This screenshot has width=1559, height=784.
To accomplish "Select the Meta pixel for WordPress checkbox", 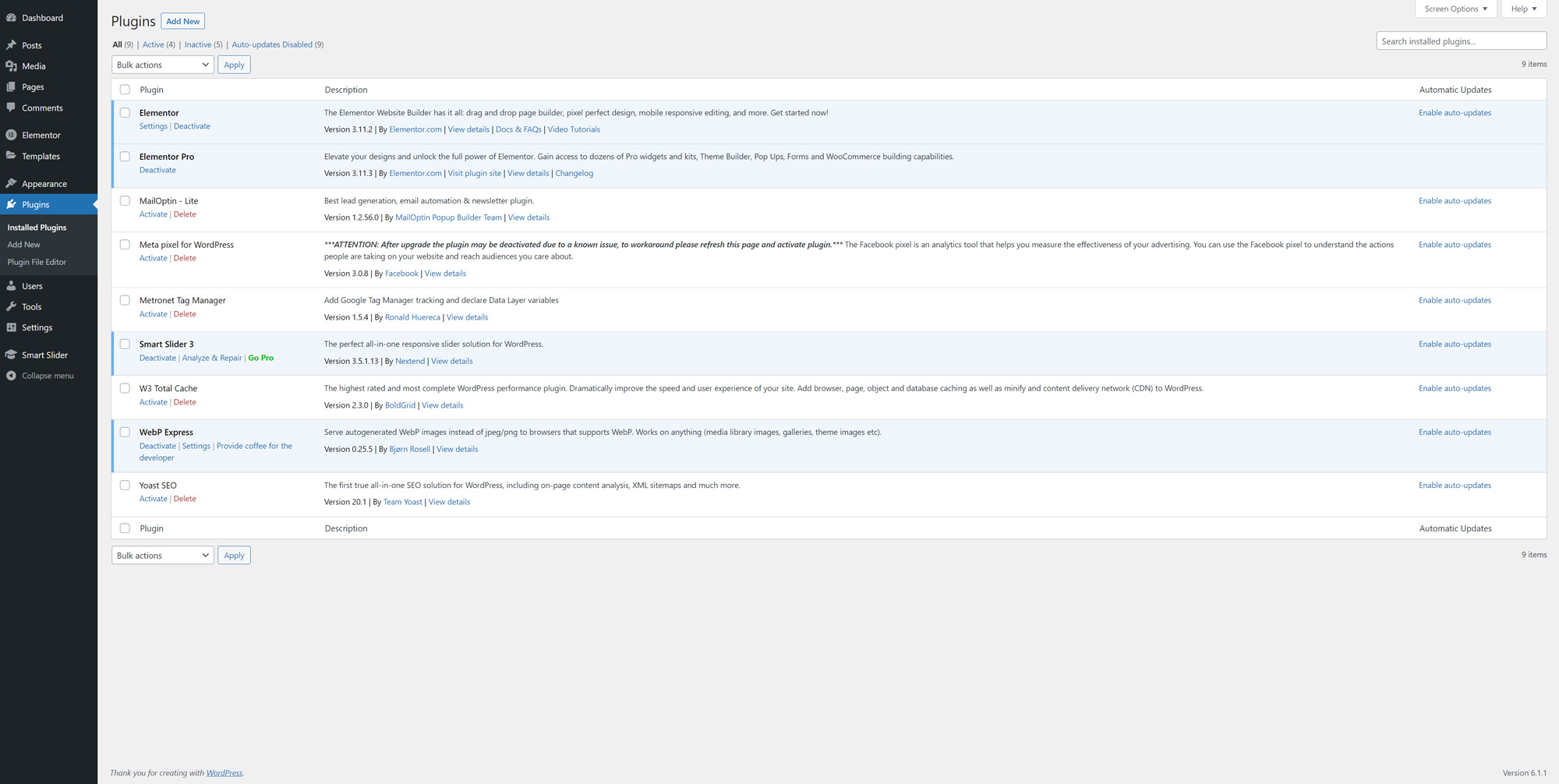I will click(125, 244).
